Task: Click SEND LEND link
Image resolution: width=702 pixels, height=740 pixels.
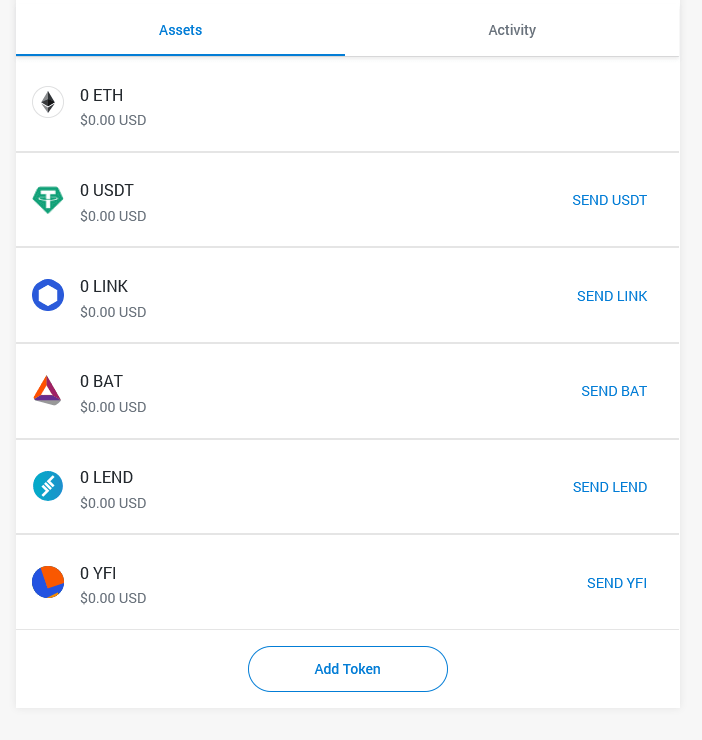Action: [610, 487]
